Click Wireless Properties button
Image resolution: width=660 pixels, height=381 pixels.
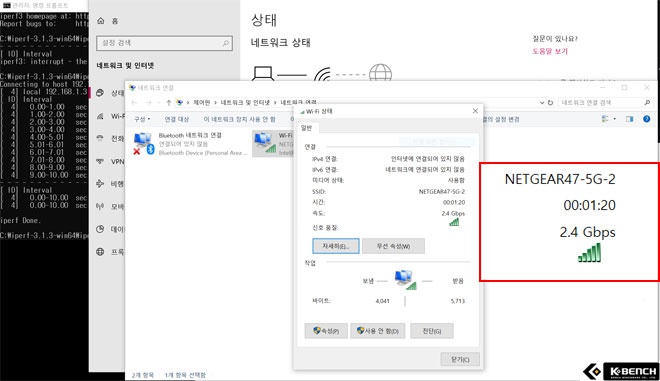point(393,246)
